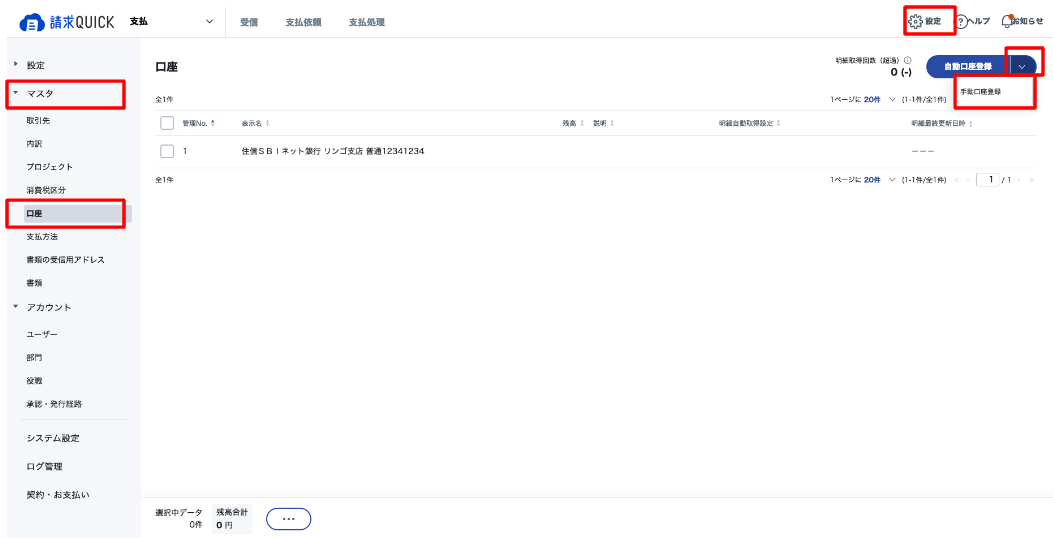This screenshot has width=1053, height=538.
Task: Change top rows-per-page 20件 dropdown
Action: coord(880,99)
